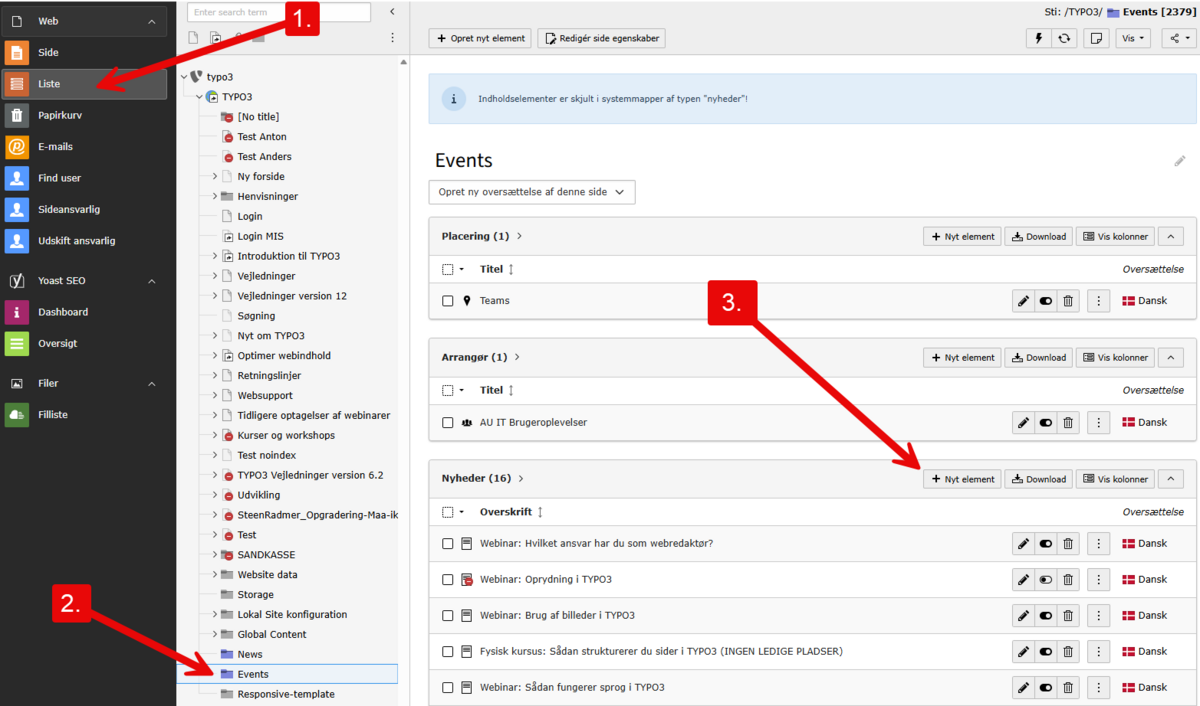Toggle visibility of Webinar: Oprydning i TYPO3

[x=1046, y=580]
